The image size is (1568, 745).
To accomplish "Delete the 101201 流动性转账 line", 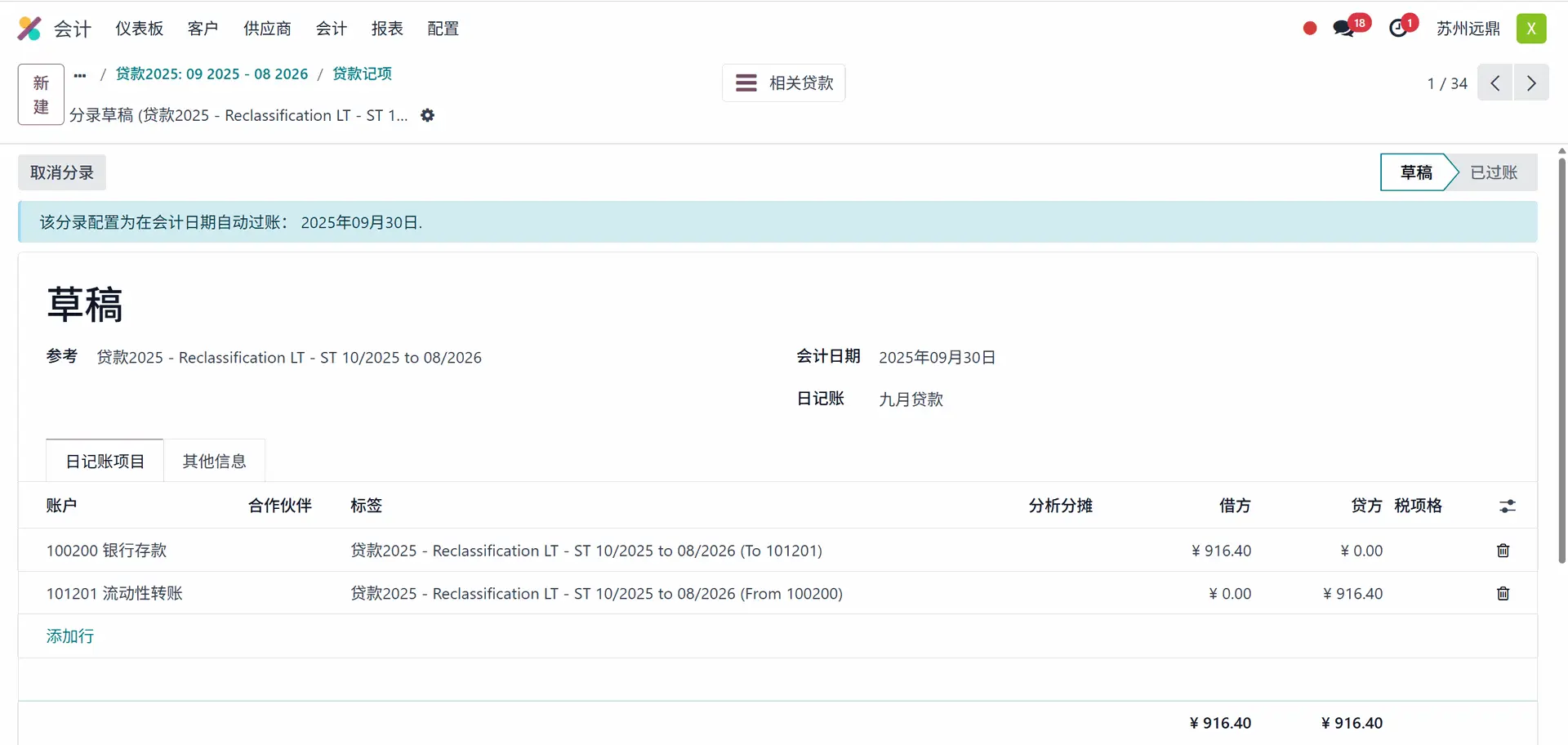I will [1503, 594].
